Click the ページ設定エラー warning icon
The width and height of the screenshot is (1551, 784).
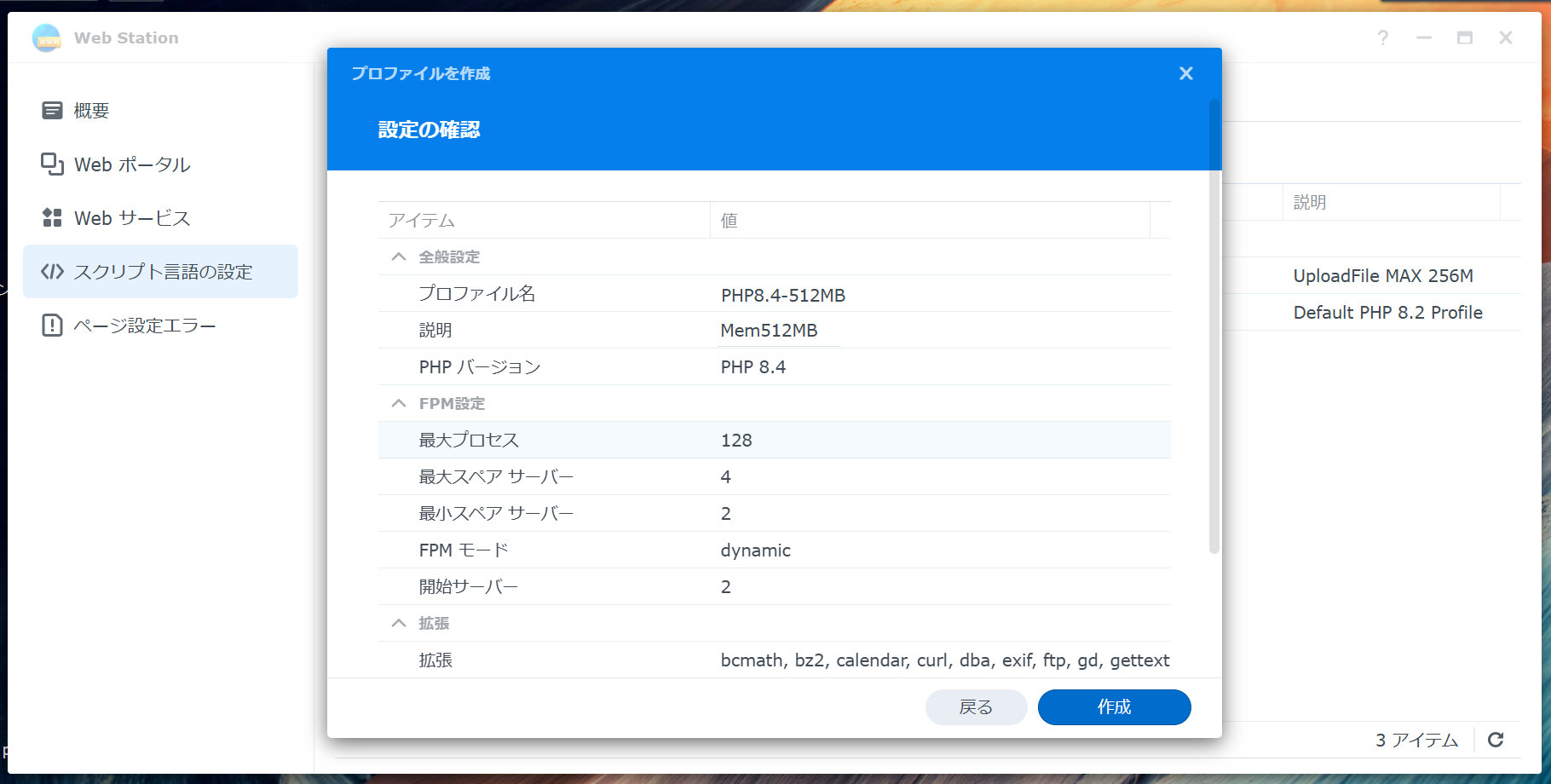(52, 325)
